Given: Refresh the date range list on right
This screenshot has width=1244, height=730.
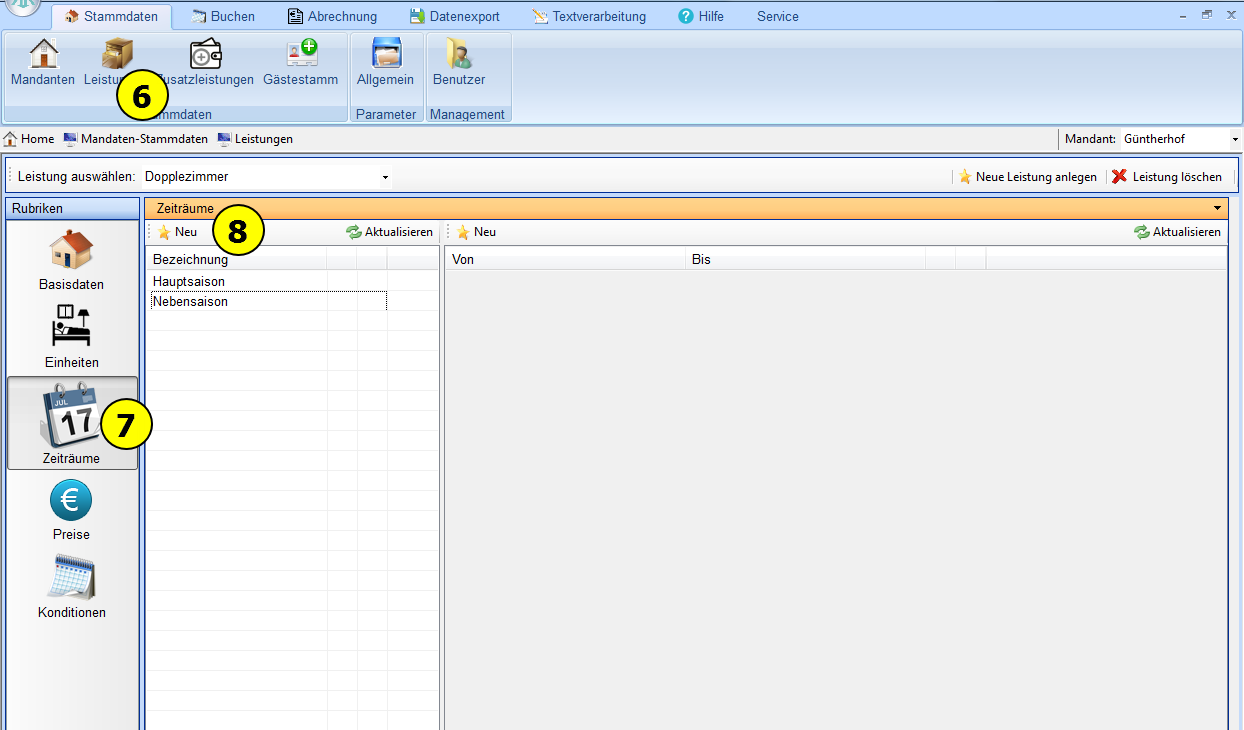Looking at the screenshot, I should 1177,232.
